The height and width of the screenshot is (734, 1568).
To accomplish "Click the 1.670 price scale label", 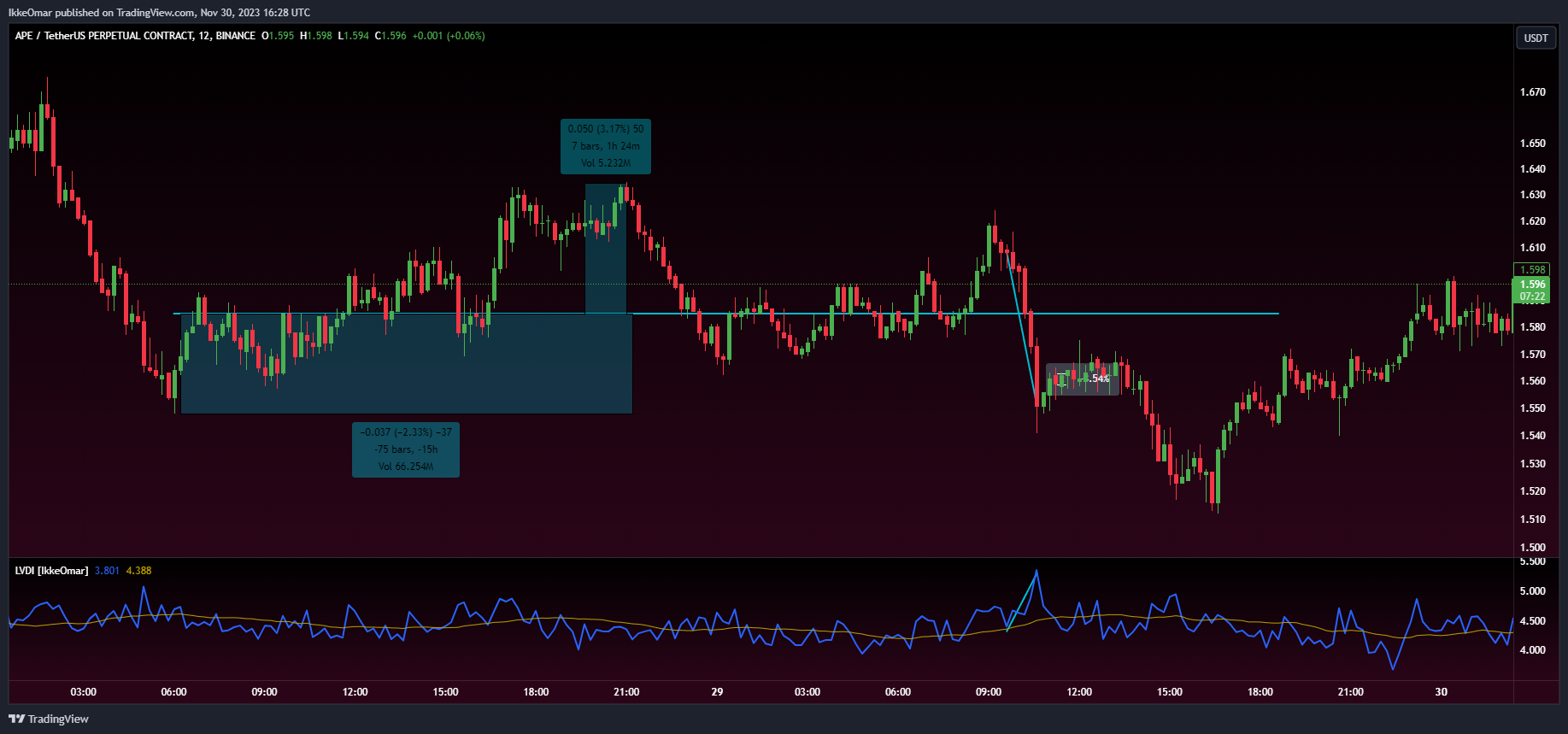I will pos(1532,92).
